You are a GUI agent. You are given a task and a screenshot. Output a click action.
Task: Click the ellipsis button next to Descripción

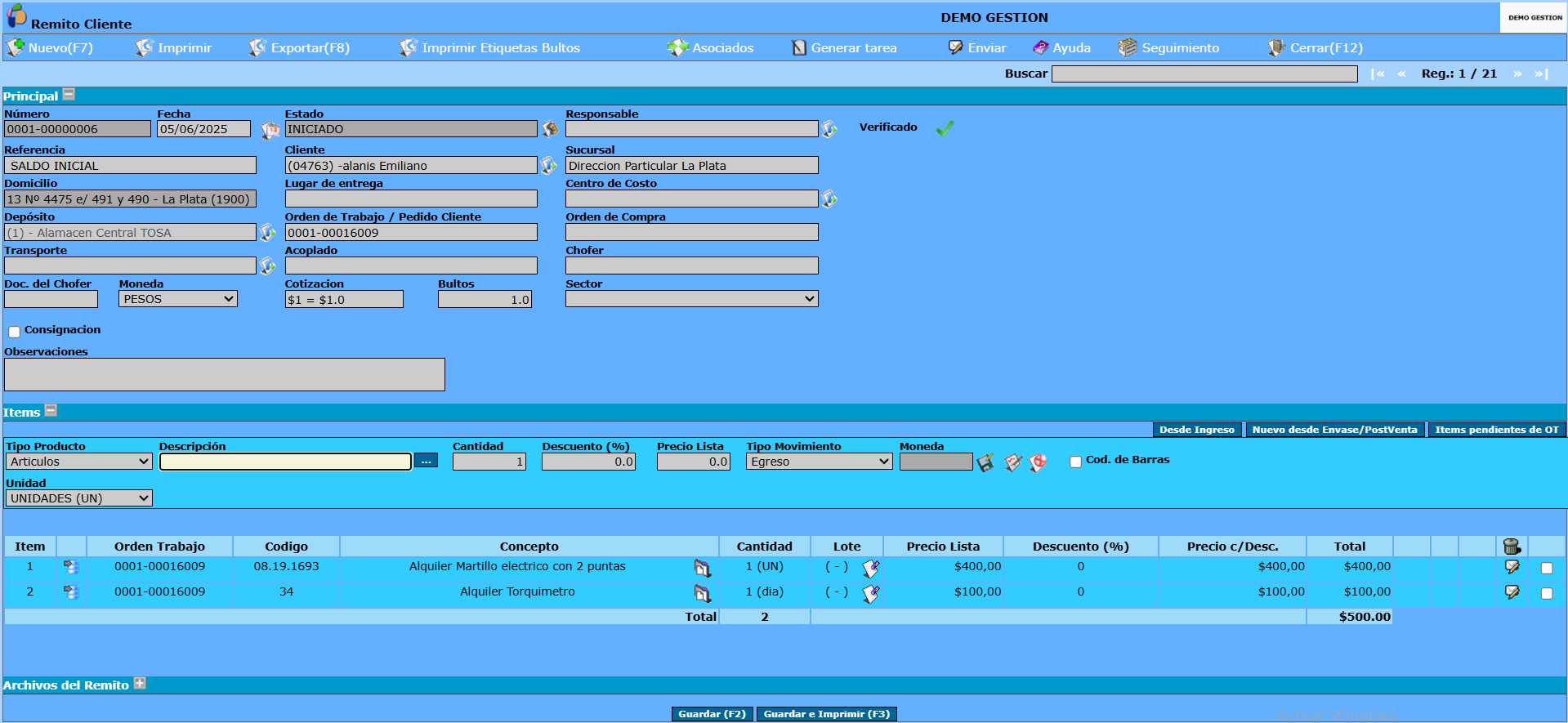click(x=426, y=461)
